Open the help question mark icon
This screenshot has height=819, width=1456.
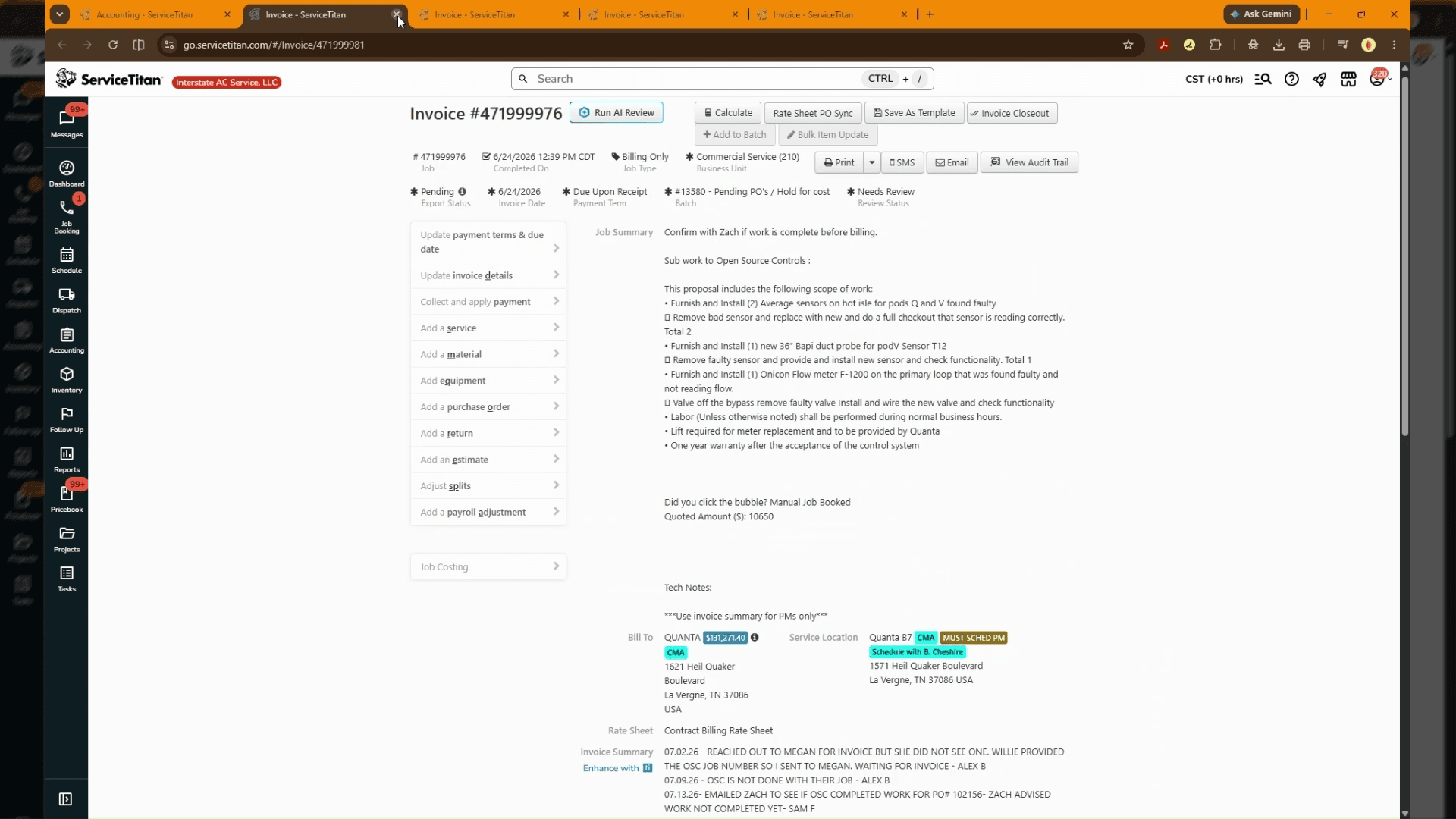[x=1291, y=79]
